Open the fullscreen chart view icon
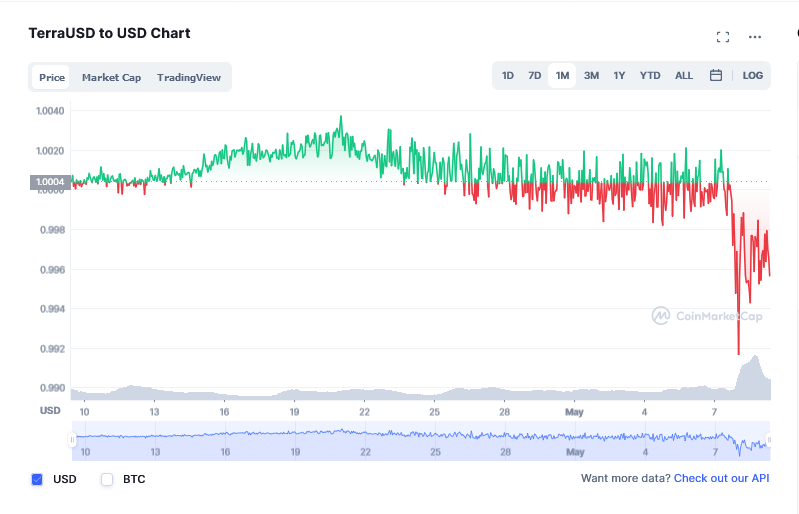The width and height of the screenshot is (799, 514). pyautogui.click(x=723, y=37)
